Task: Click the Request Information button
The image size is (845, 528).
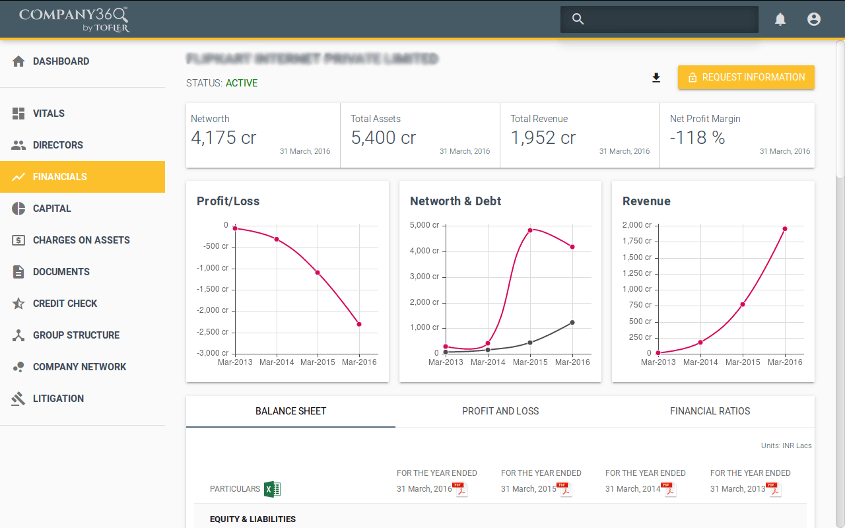Action: (746, 77)
